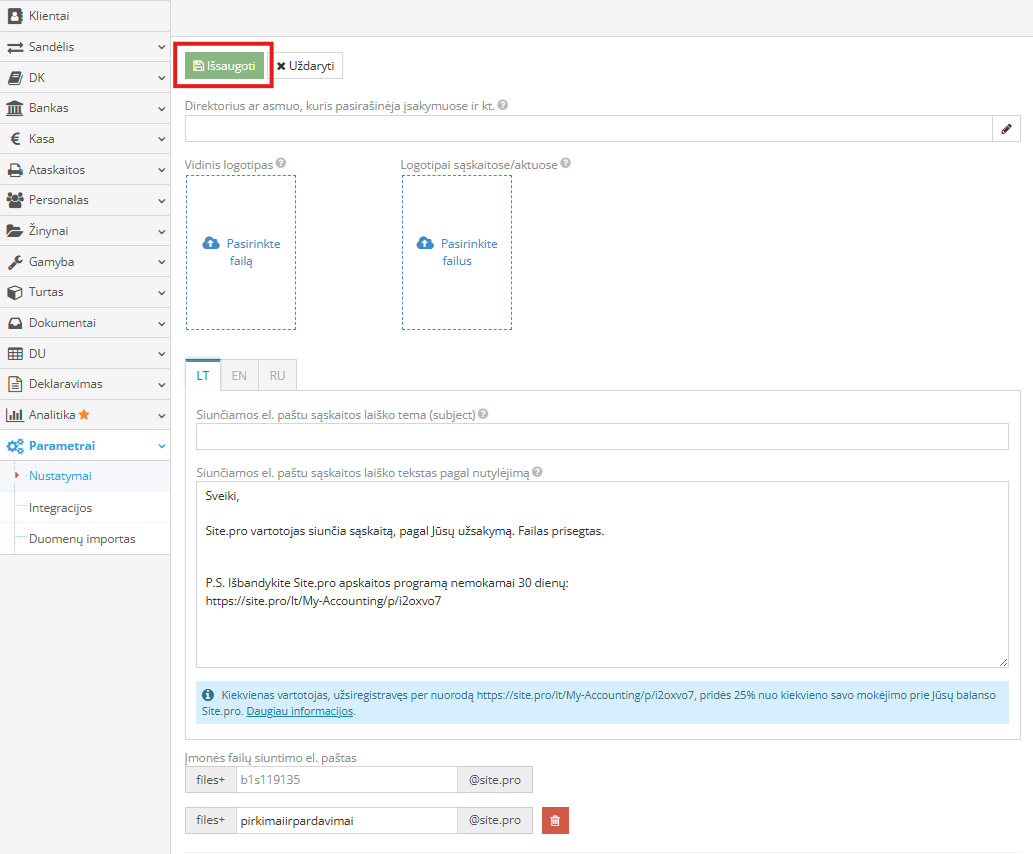Open the Daugiau informacijos link

[x=299, y=712]
